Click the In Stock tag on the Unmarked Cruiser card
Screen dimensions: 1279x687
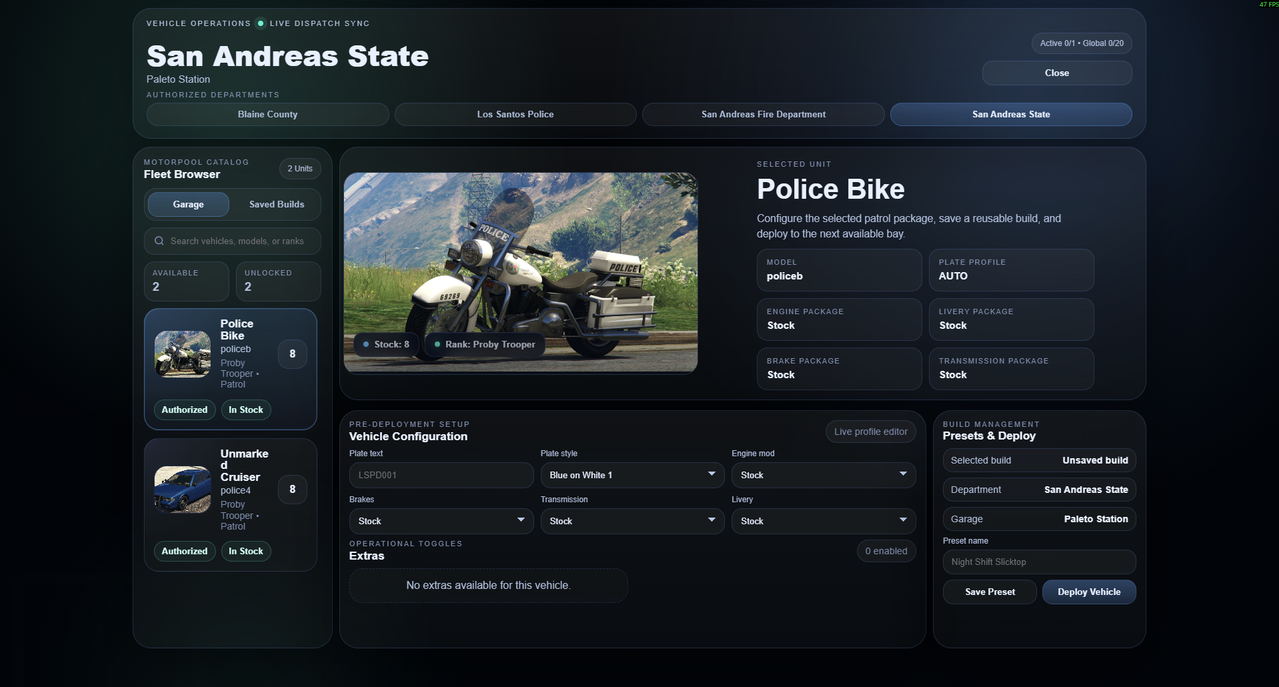[246, 551]
